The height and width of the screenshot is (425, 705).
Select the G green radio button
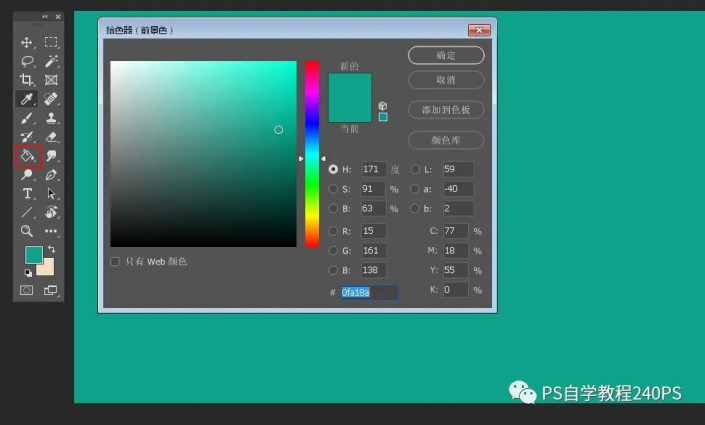[x=333, y=251]
